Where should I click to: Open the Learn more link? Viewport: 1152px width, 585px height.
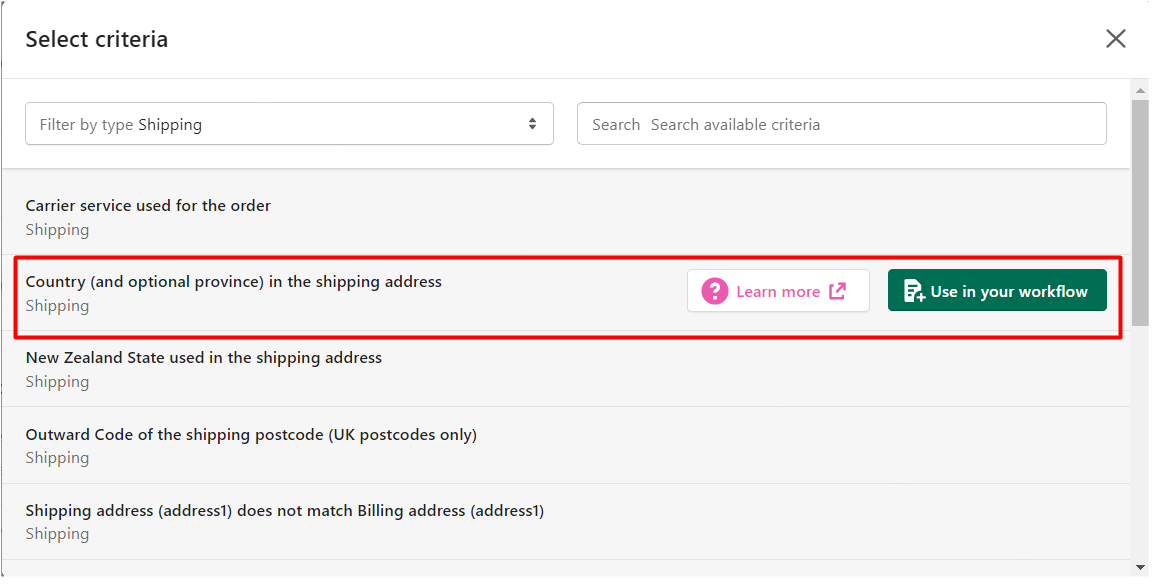(778, 291)
